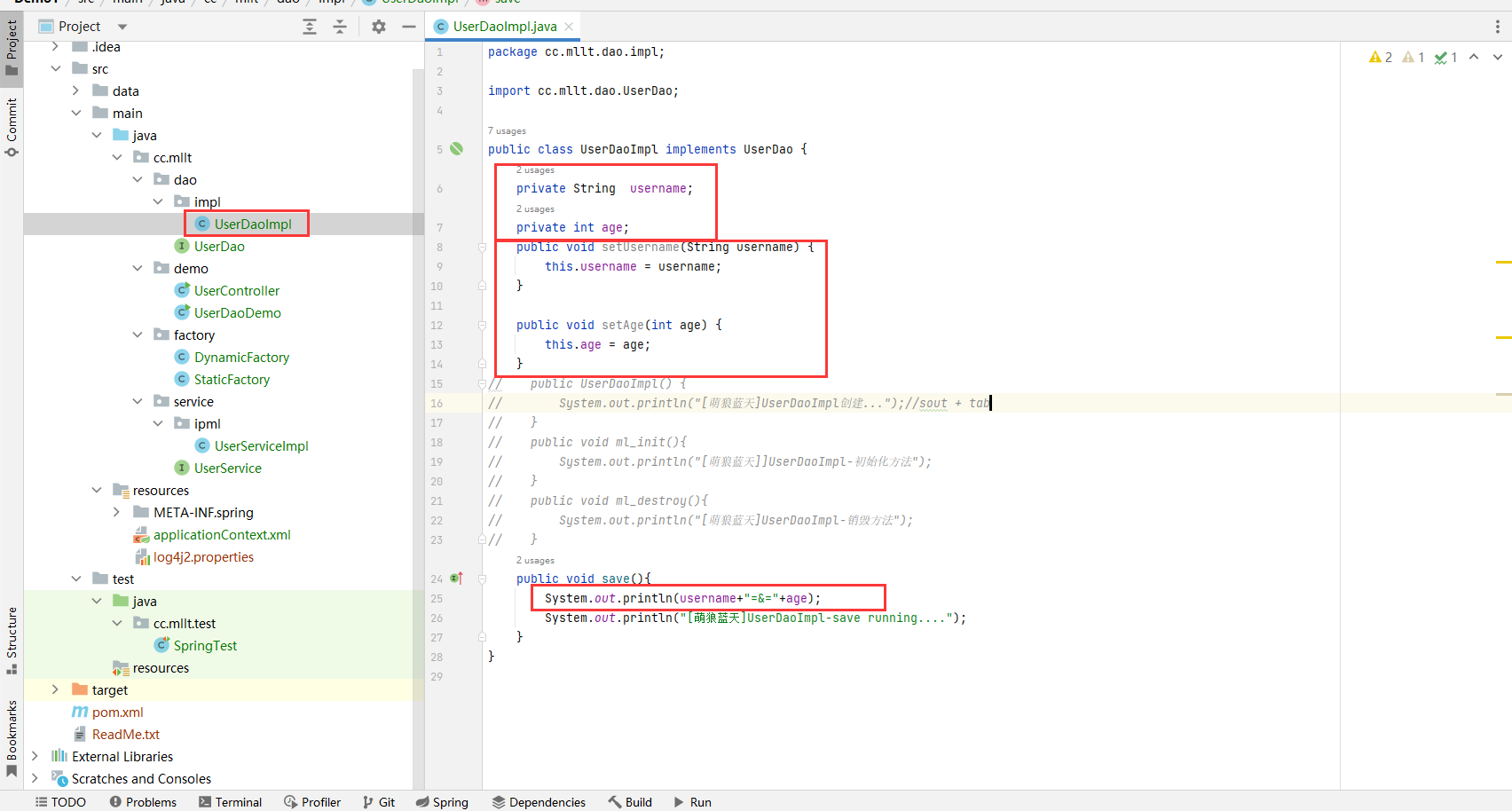Screen dimensions: 1512x811
Task: Toggle code fold at save method
Action: click(483, 579)
